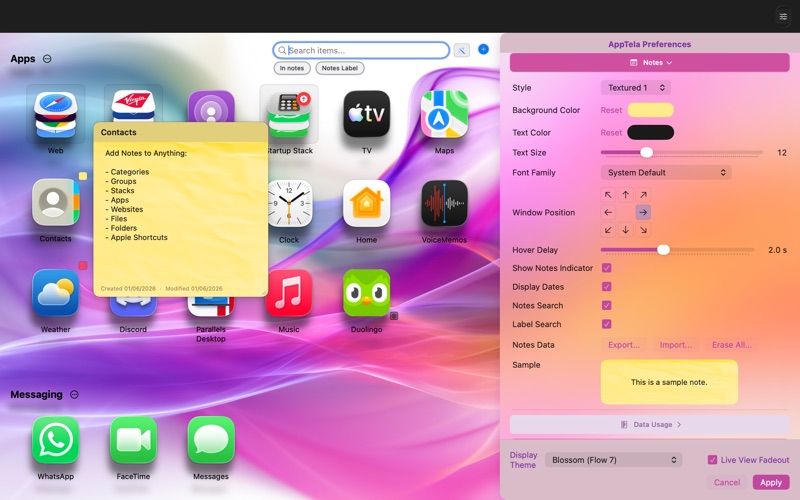The image size is (800, 500).
Task: Toggle Show Notes Indicator checkbox
Action: (607, 268)
